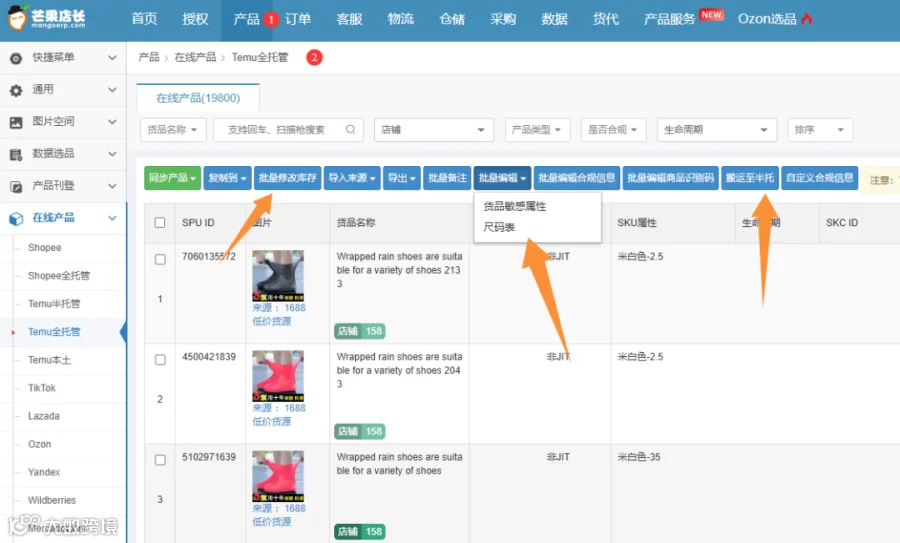Click the cube icon beside 在线产品
Viewport: 900px width, 543px height.
coord(16,219)
